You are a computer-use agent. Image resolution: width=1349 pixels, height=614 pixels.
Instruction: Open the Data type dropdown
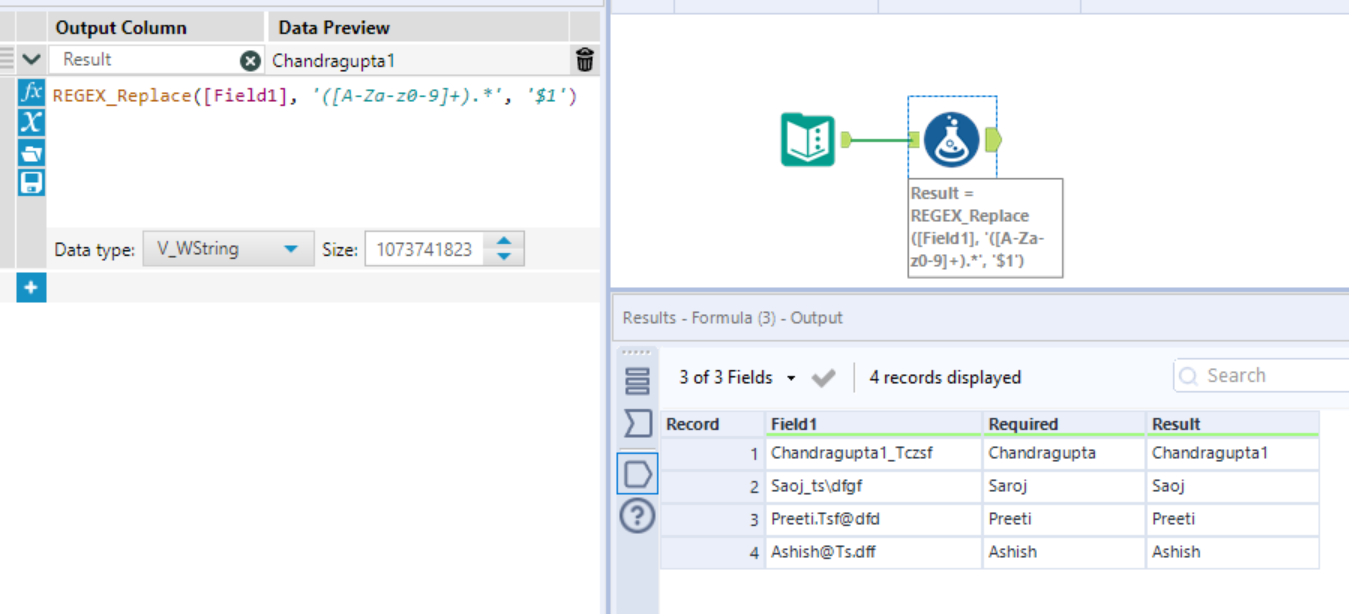click(227, 249)
